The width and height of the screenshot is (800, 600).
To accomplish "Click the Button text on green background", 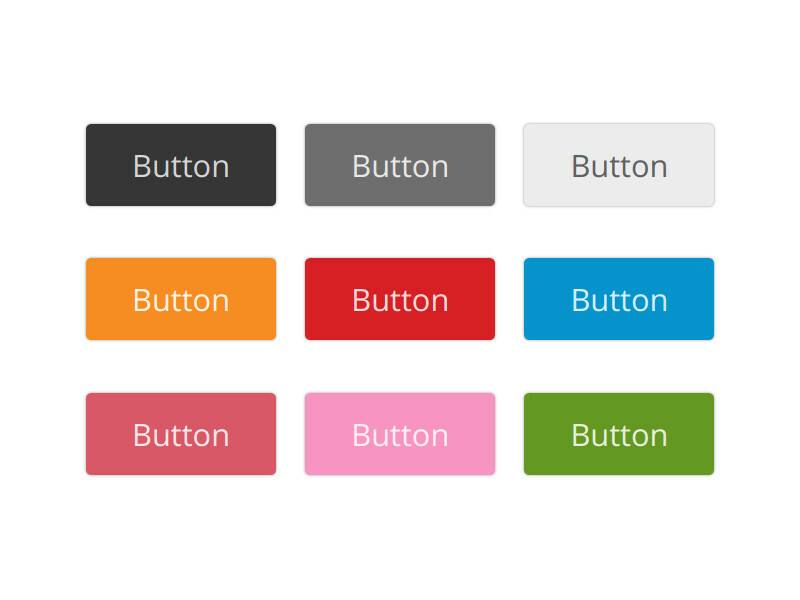I will 619,435.
